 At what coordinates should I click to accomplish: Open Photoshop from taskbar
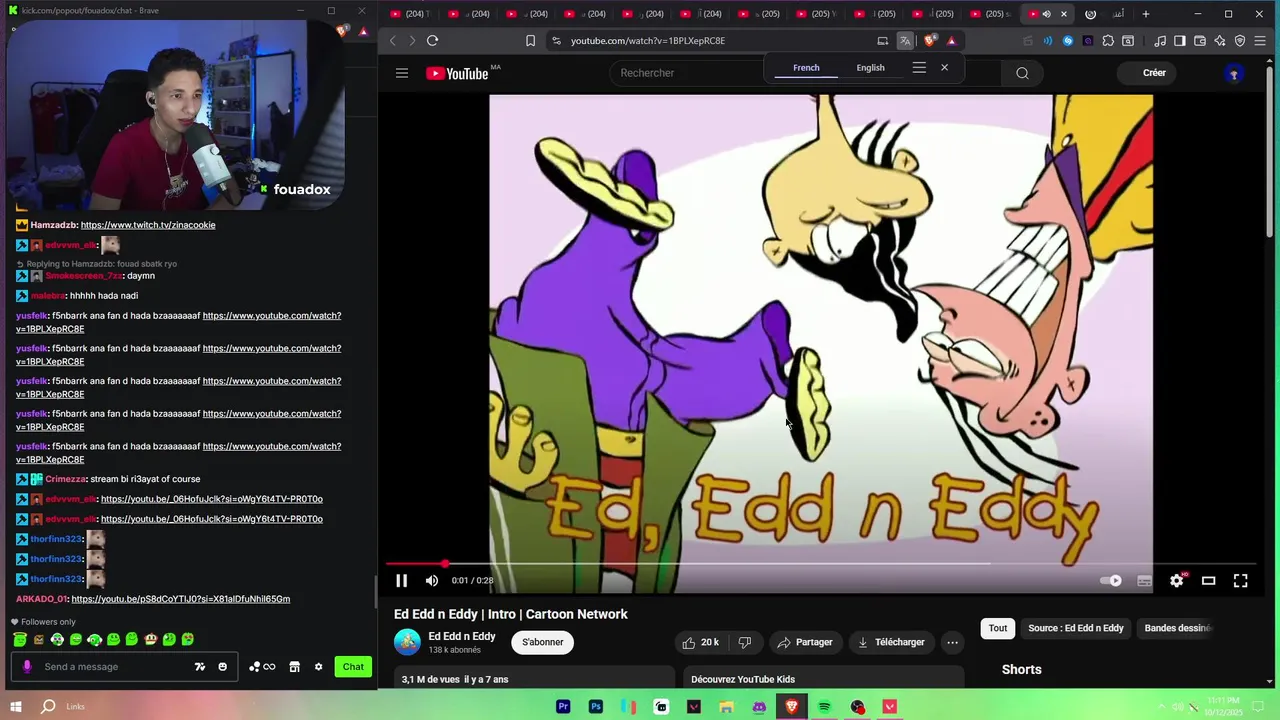tap(596, 707)
